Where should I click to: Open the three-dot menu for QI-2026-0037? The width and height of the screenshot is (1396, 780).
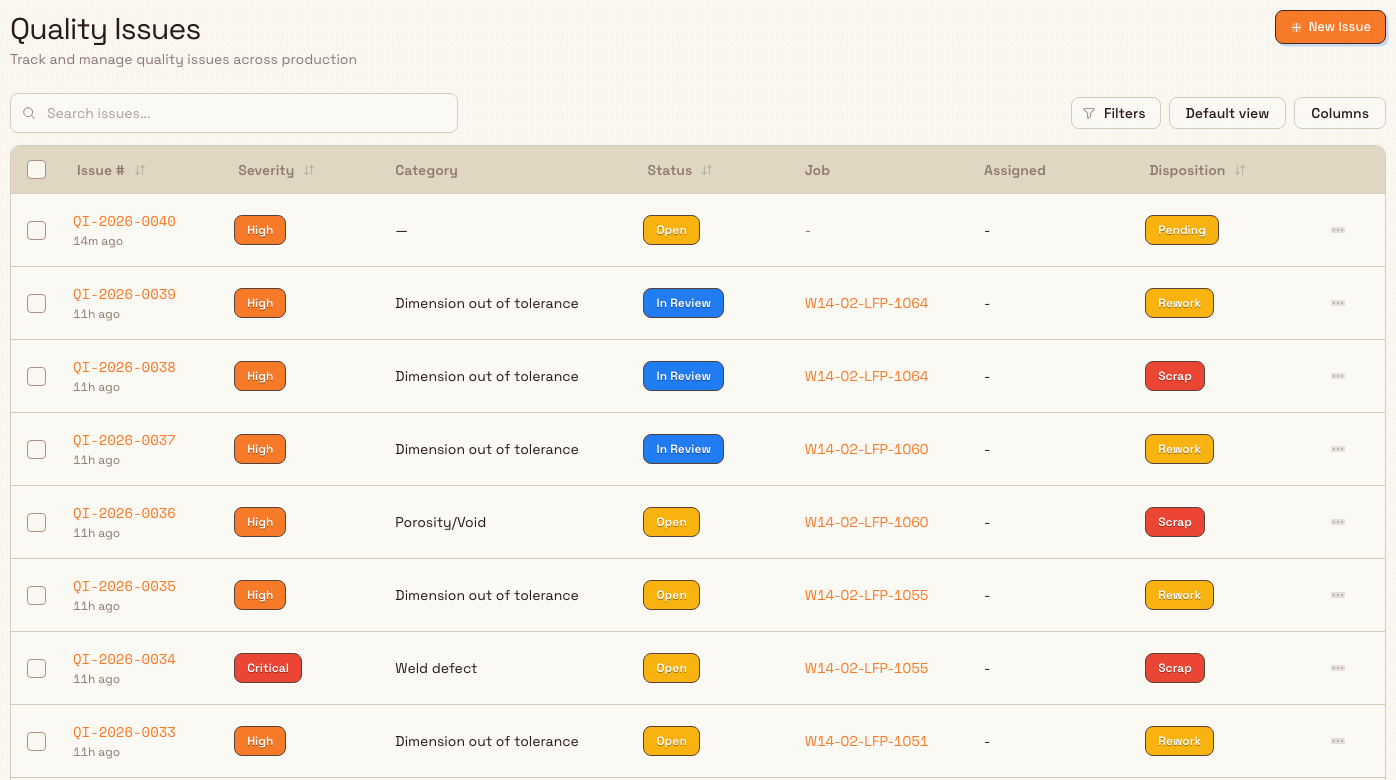1338,449
